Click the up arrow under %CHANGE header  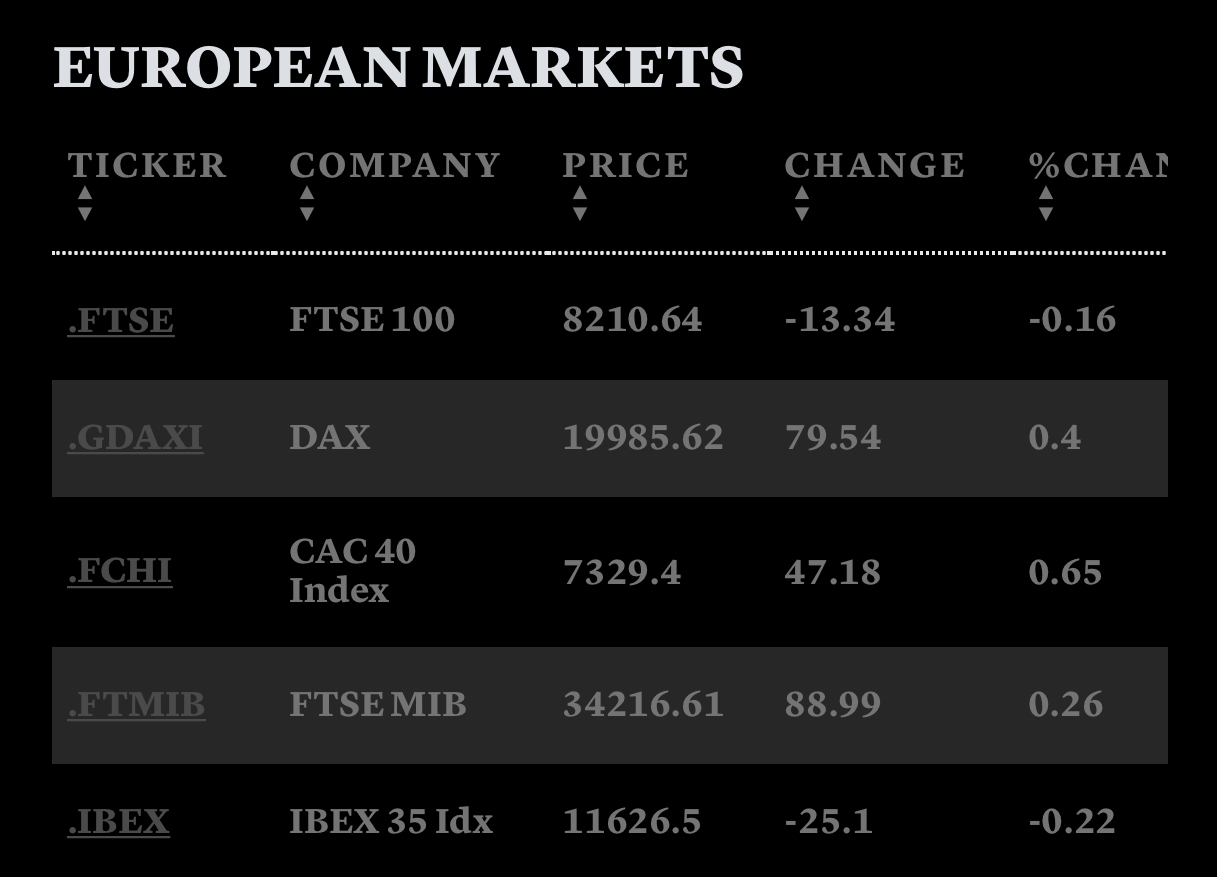click(x=1046, y=193)
